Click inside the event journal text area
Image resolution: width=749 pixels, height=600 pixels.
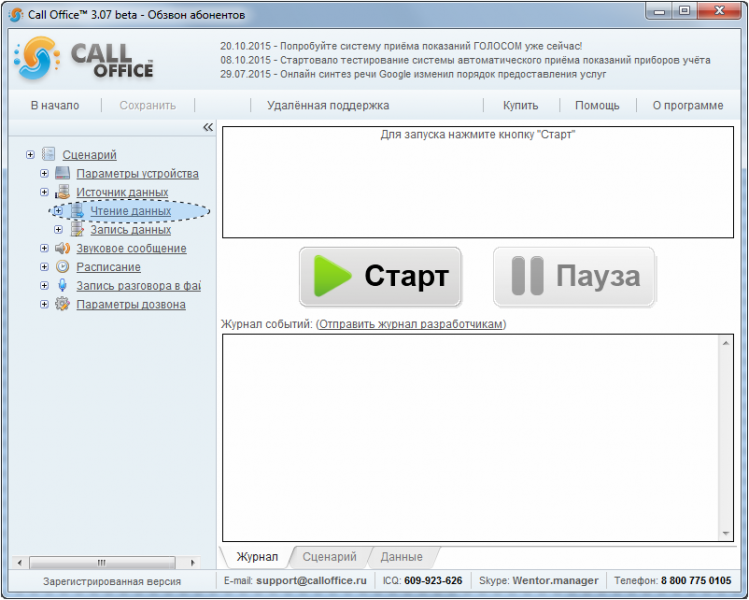[471, 438]
